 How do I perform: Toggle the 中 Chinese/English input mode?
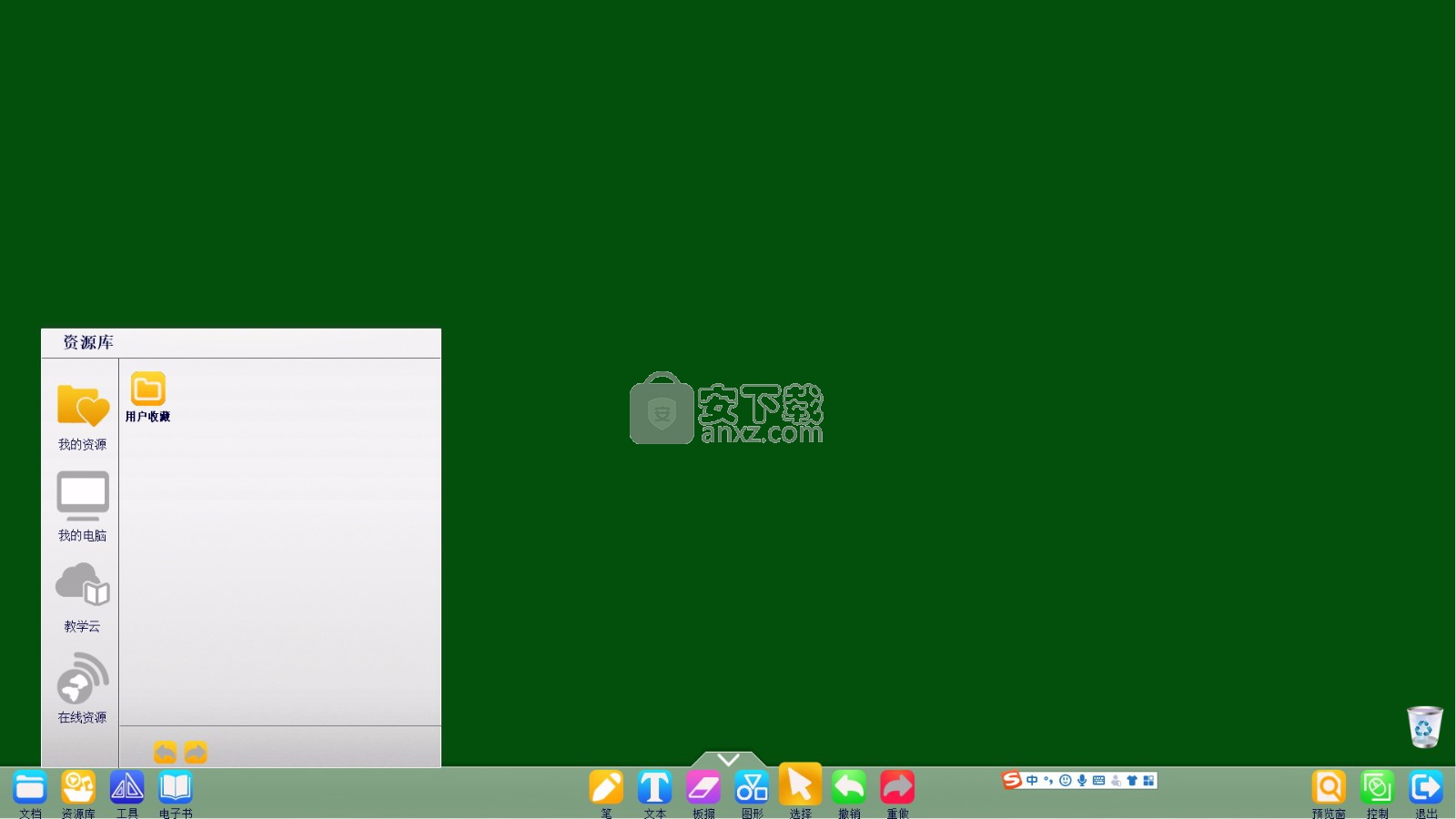coord(1032,780)
